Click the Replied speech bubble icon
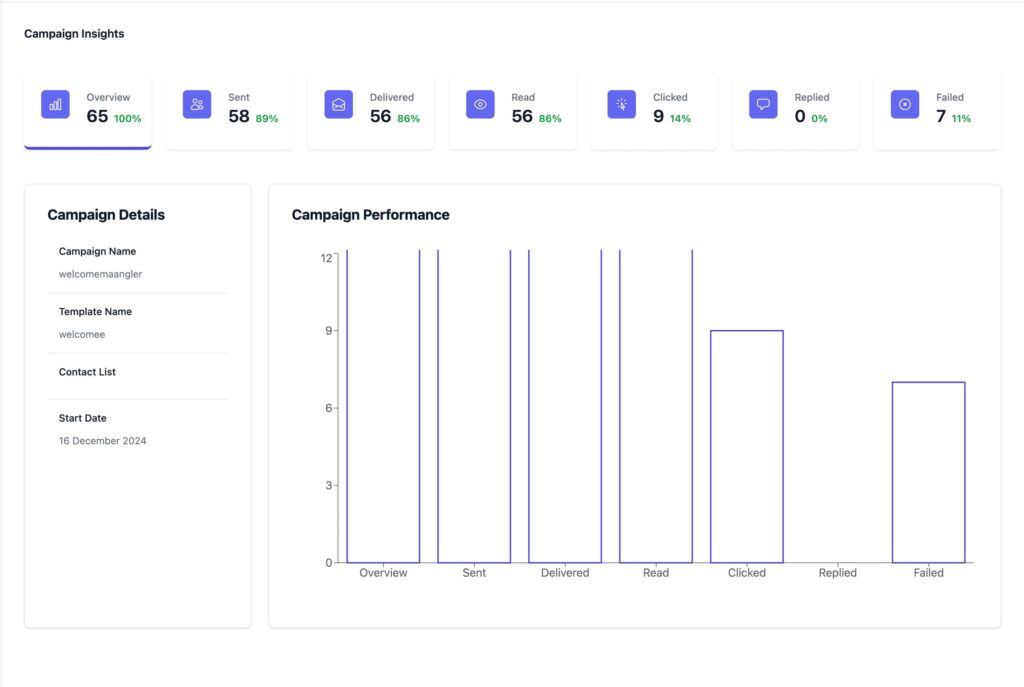Screen dimensions: 1024x687 click(x=764, y=104)
